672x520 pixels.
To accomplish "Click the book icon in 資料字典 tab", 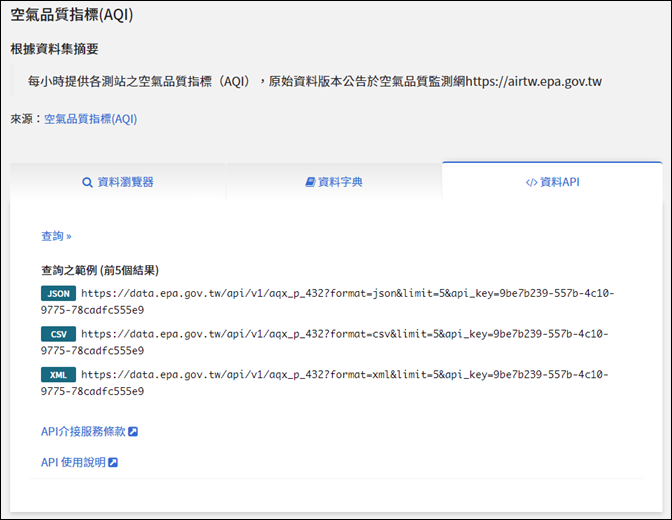I will click(310, 182).
